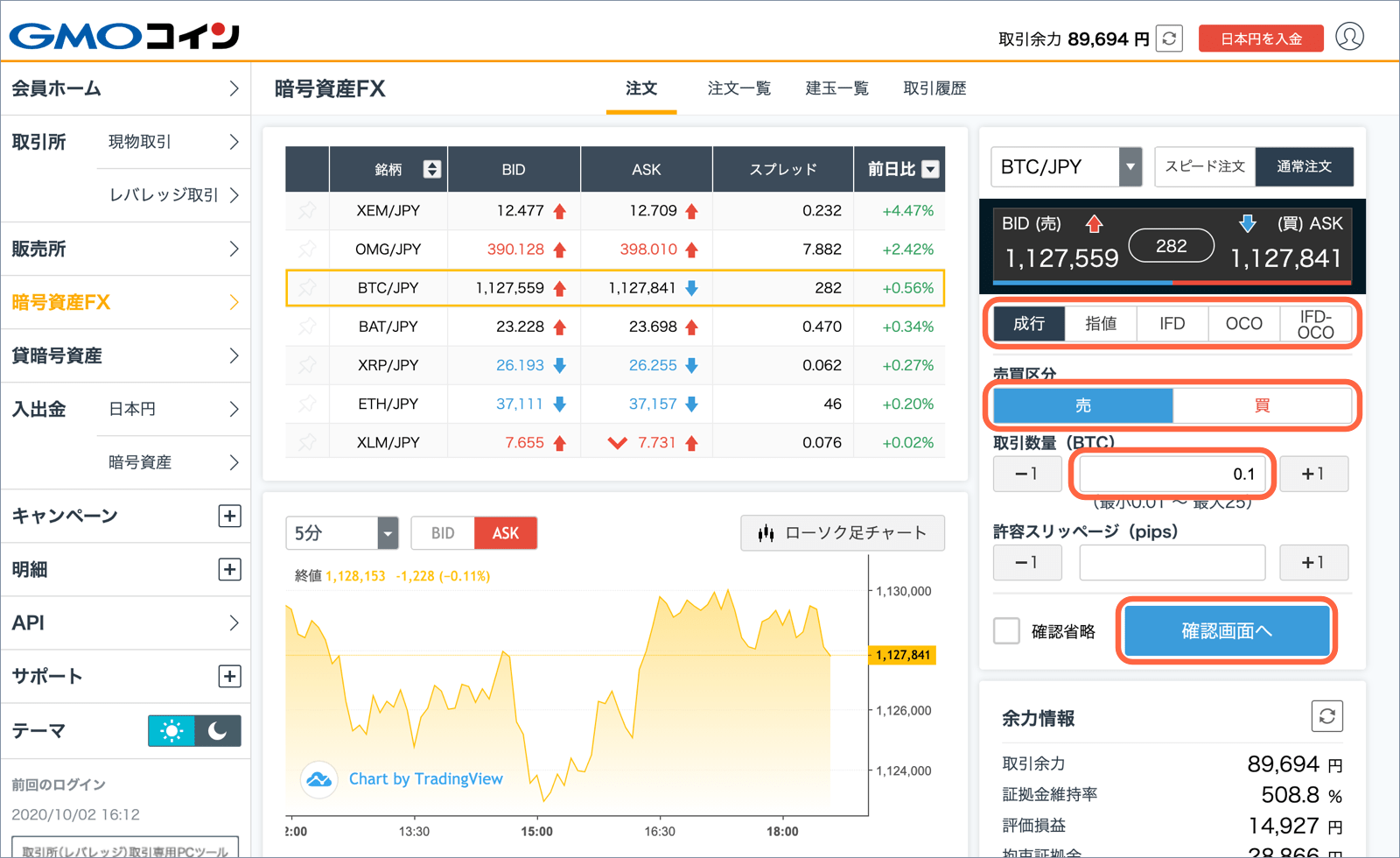Favorite the OMG/JPY star icon
The image size is (1400, 858).
[x=307, y=250]
